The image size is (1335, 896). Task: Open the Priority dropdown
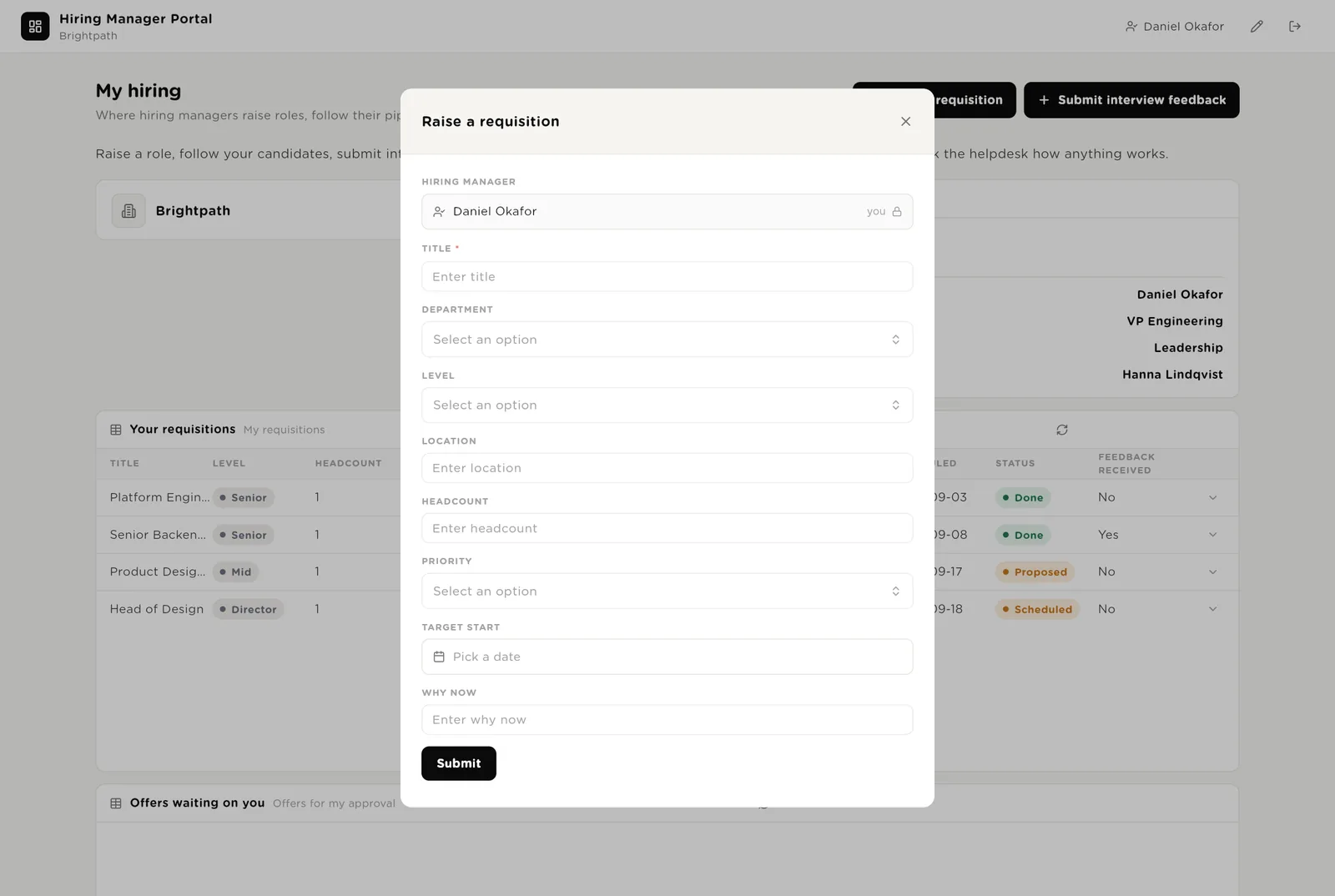667,591
